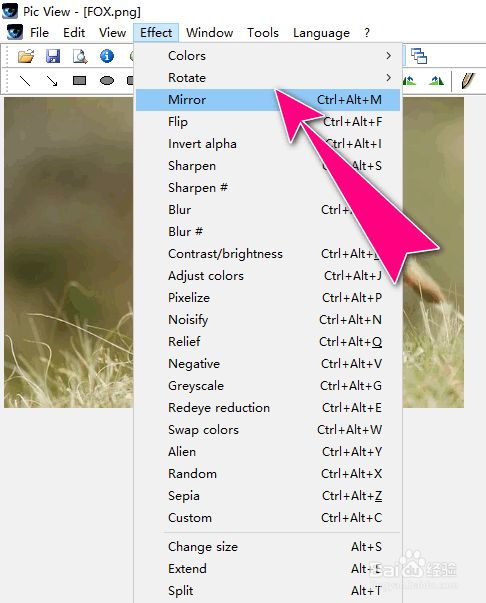Open the Tools menu
Viewport: 486px width, 603px height.
tap(263, 33)
